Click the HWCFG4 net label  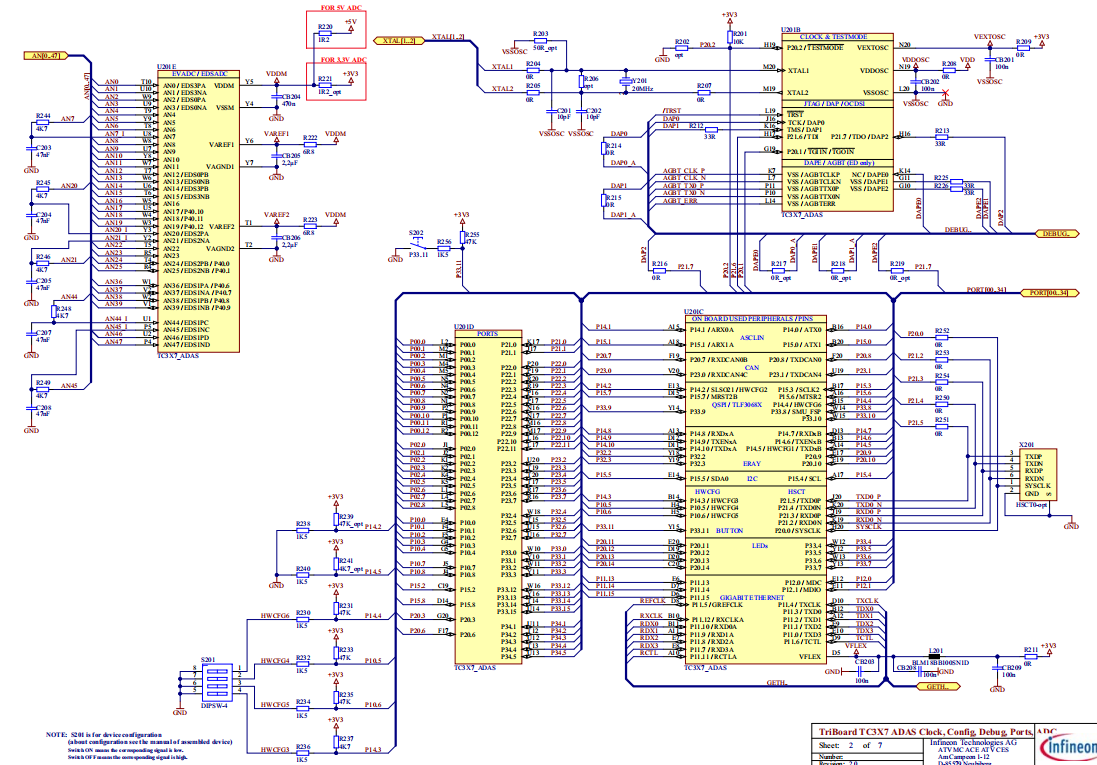click(x=275, y=661)
